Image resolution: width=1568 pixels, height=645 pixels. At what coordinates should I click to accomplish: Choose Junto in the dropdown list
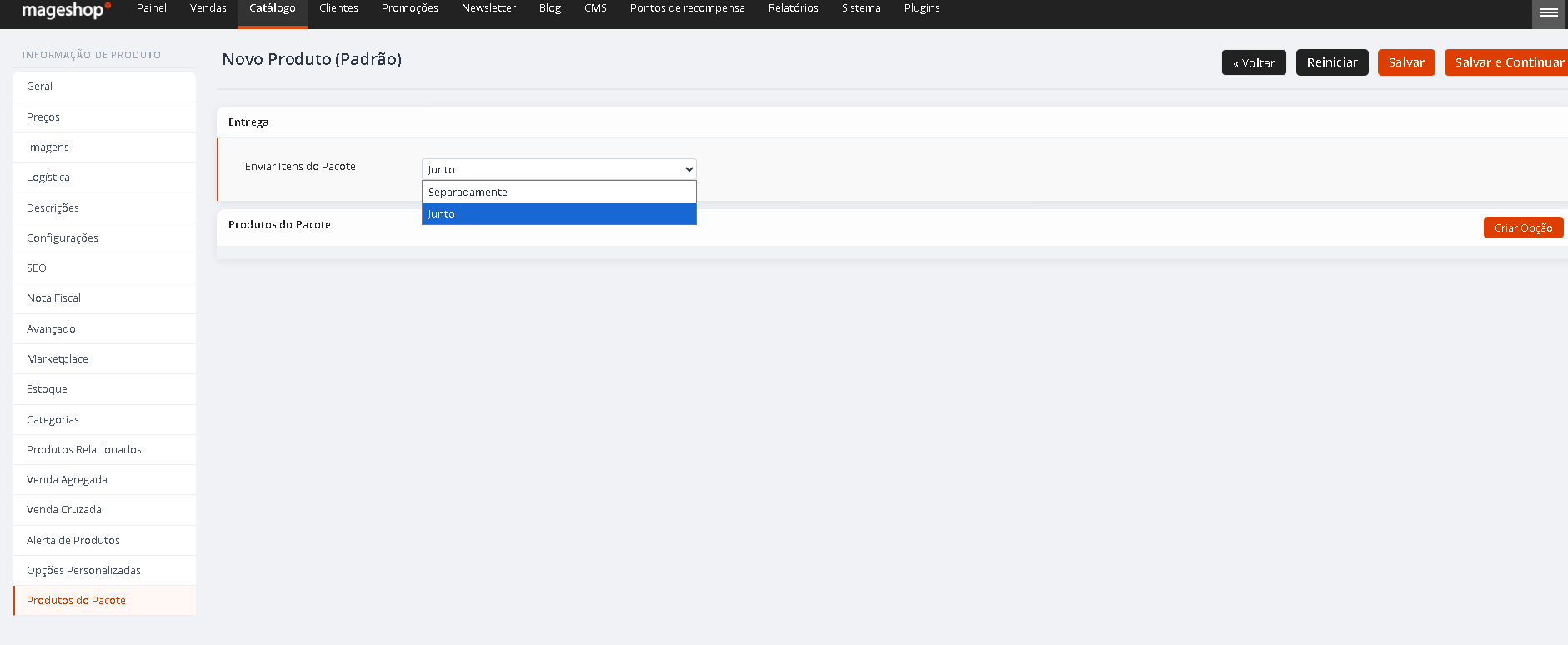pos(559,214)
